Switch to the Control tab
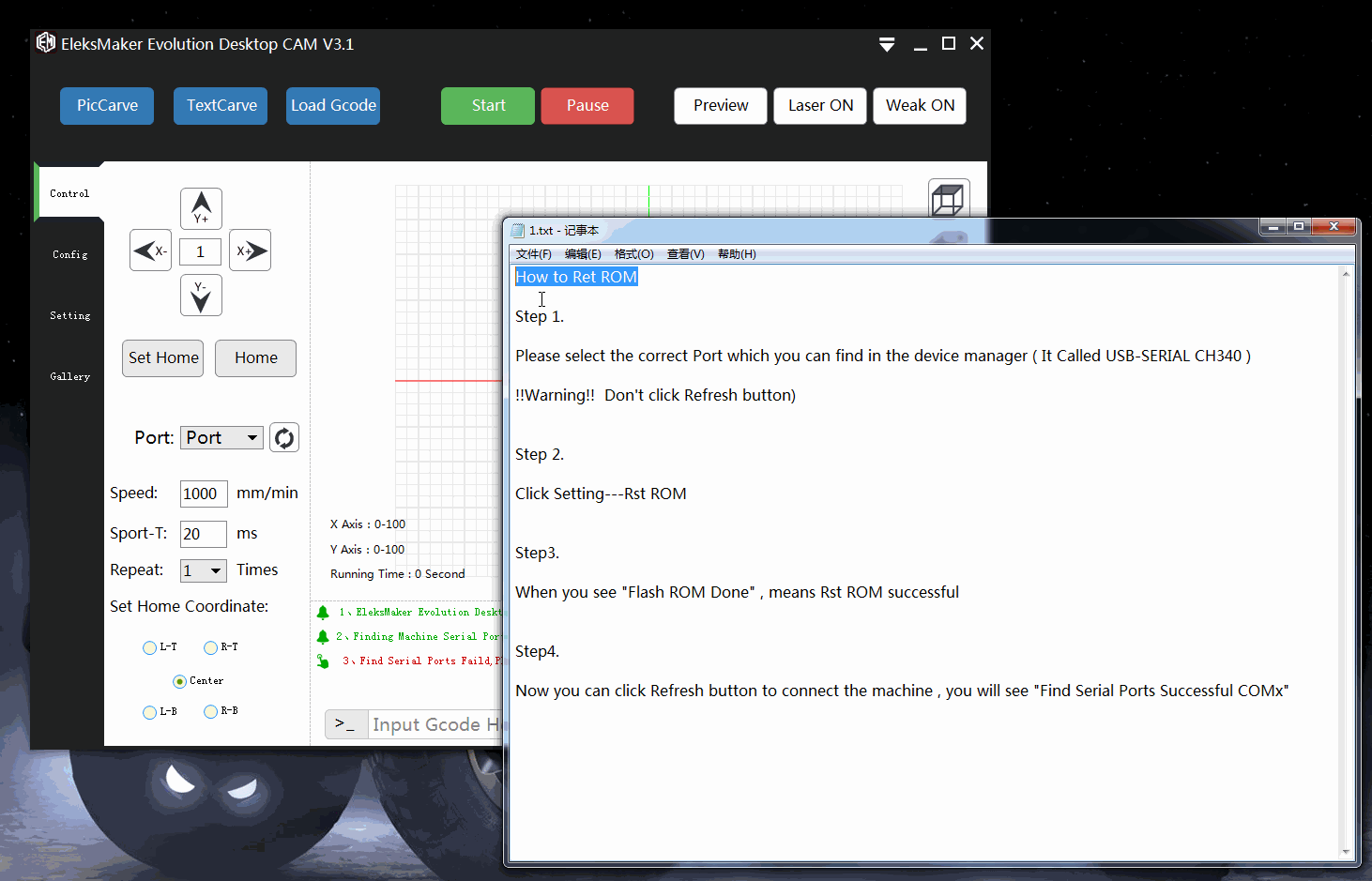The height and width of the screenshot is (881, 1372). pos(69,193)
